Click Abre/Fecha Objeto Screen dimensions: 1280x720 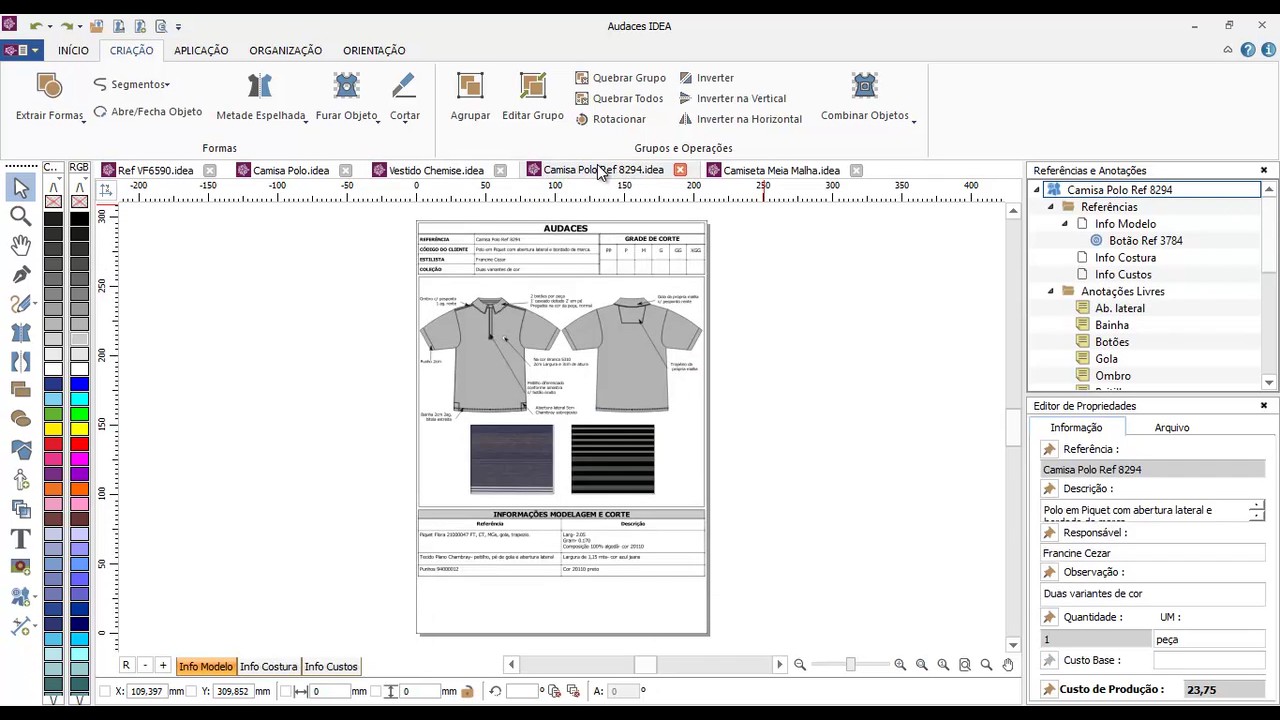coord(148,112)
